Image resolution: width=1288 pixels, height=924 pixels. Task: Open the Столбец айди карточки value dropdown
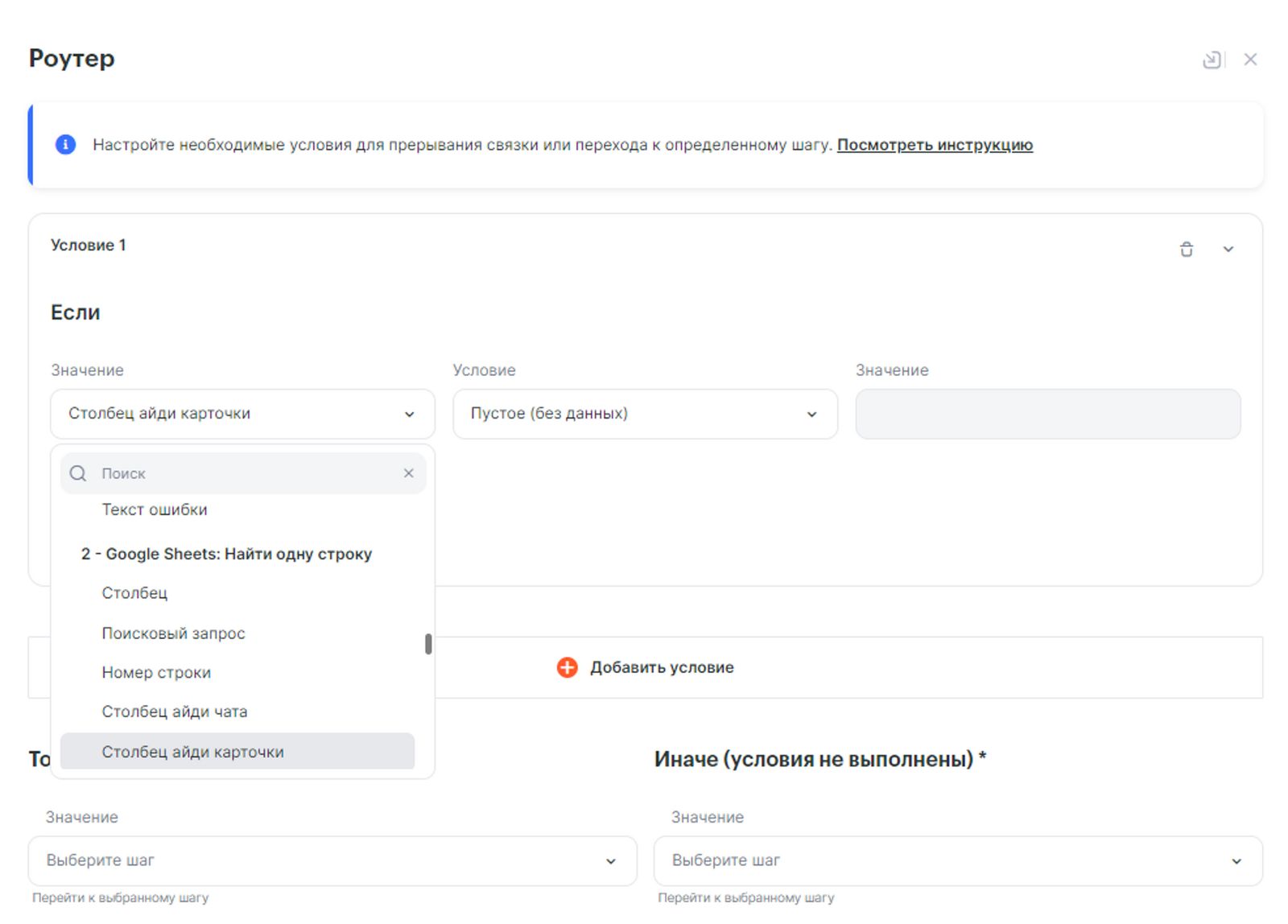coord(242,414)
